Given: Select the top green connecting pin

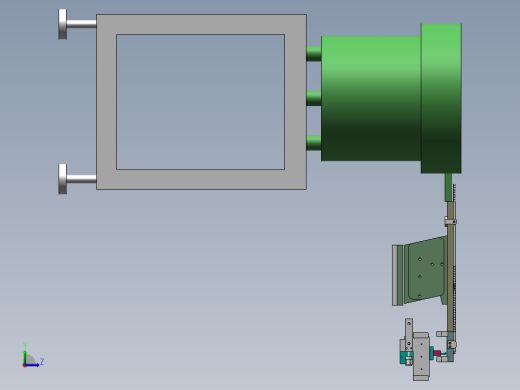Looking at the screenshot, I should [314, 54].
